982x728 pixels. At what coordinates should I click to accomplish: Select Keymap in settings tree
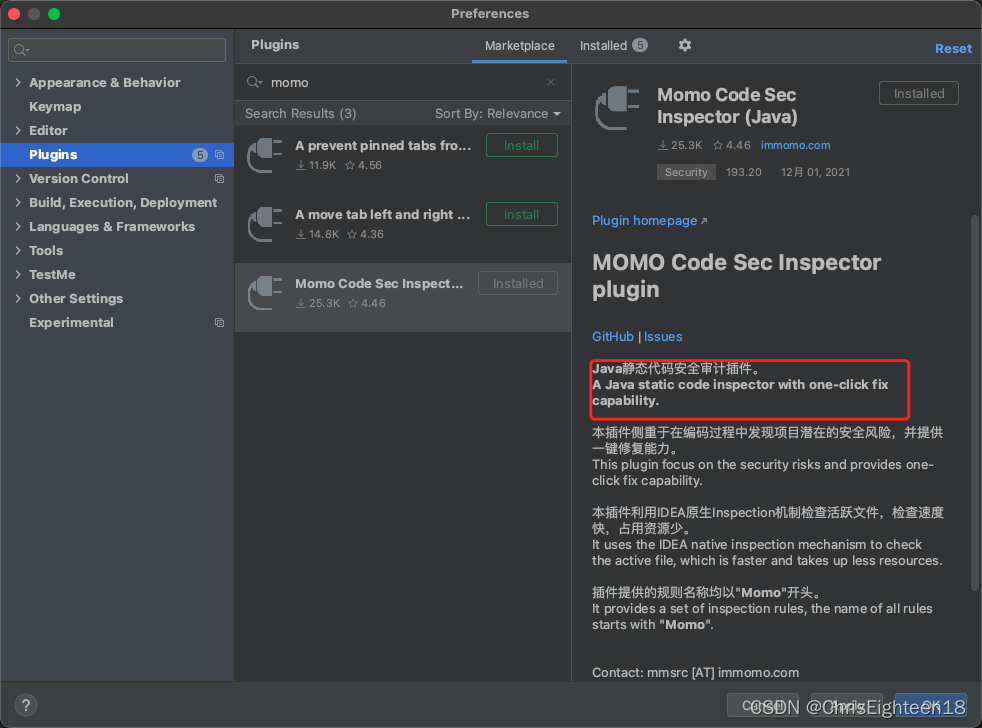tap(55, 107)
